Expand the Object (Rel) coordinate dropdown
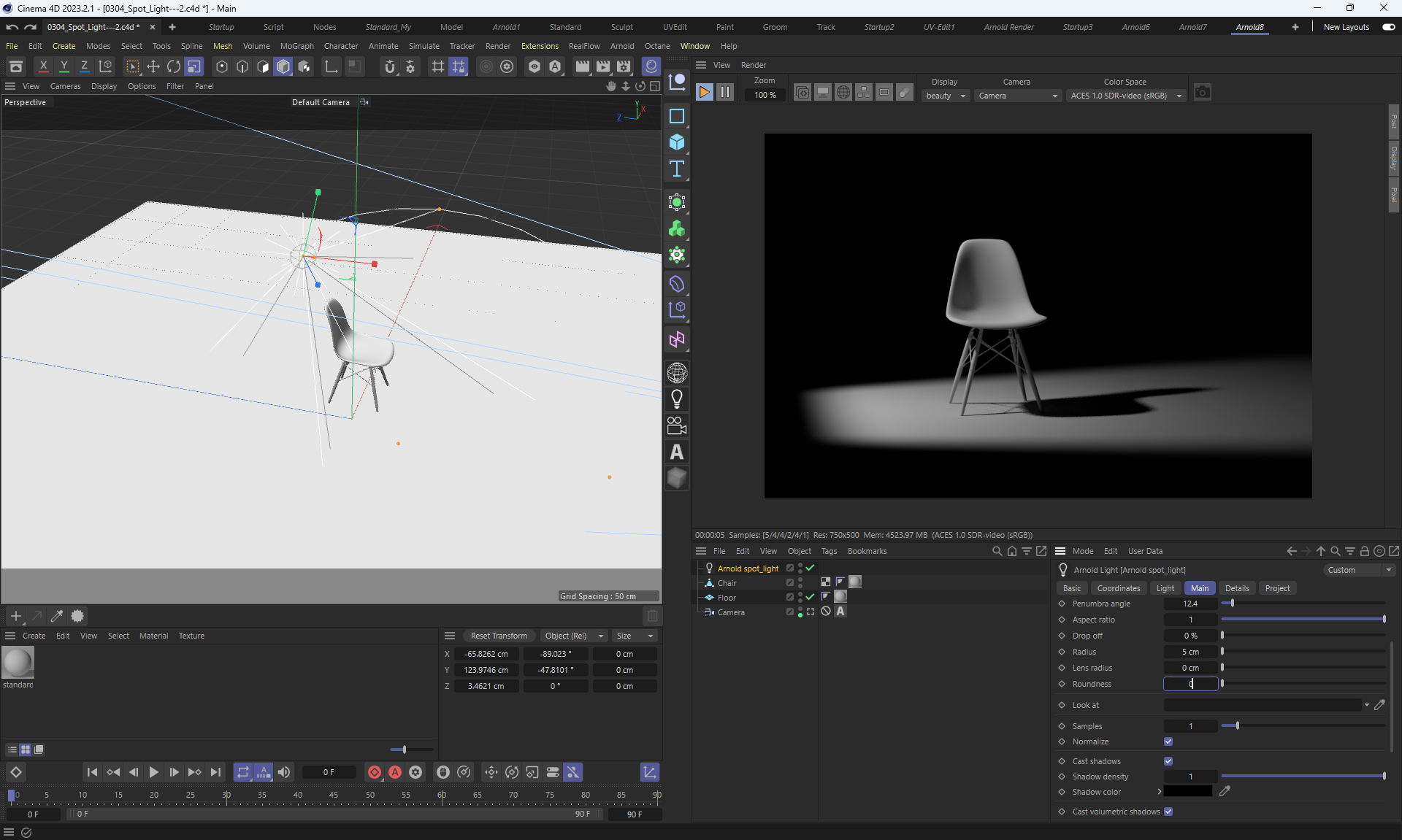 click(x=573, y=636)
